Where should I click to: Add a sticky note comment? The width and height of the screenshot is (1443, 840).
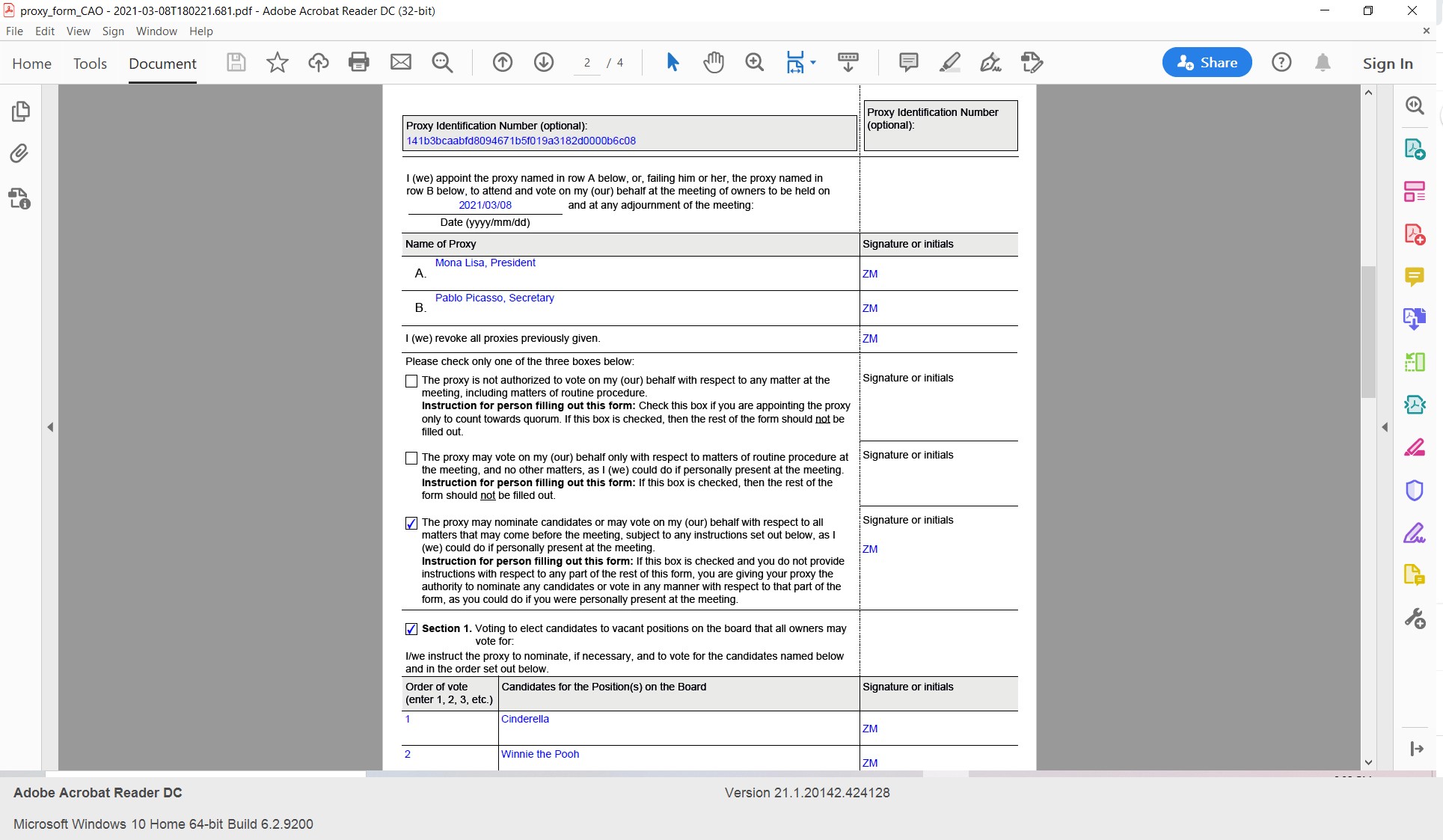pyautogui.click(x=908, y=62)
